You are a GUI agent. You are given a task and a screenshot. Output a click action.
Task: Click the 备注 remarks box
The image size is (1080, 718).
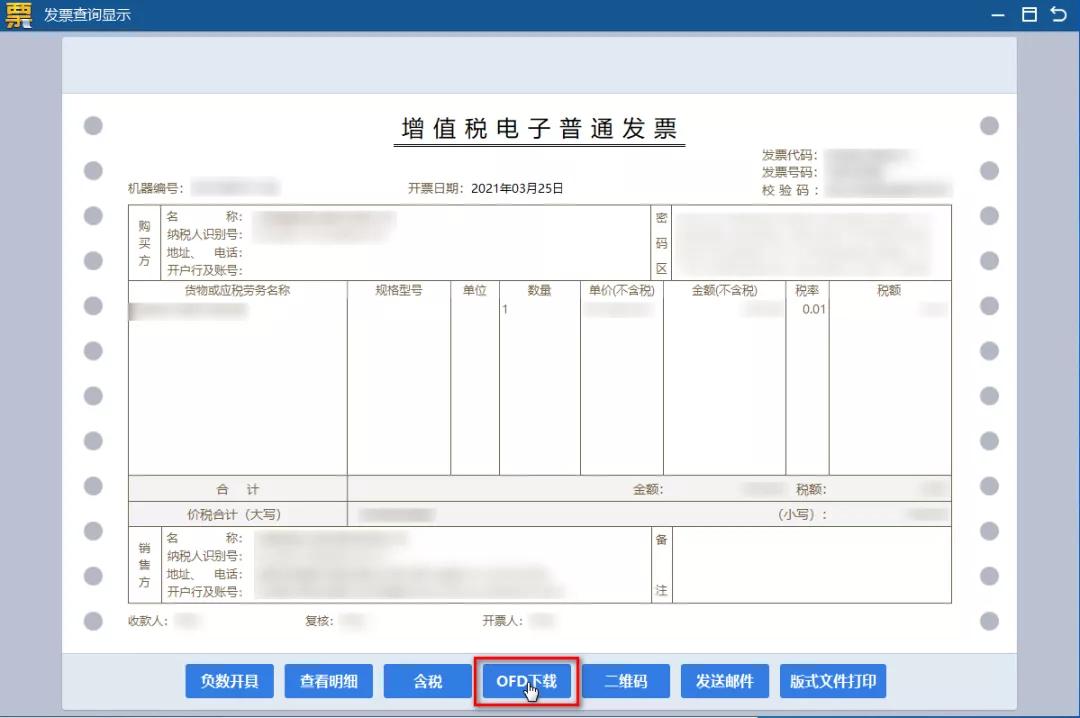pos(810,565)
